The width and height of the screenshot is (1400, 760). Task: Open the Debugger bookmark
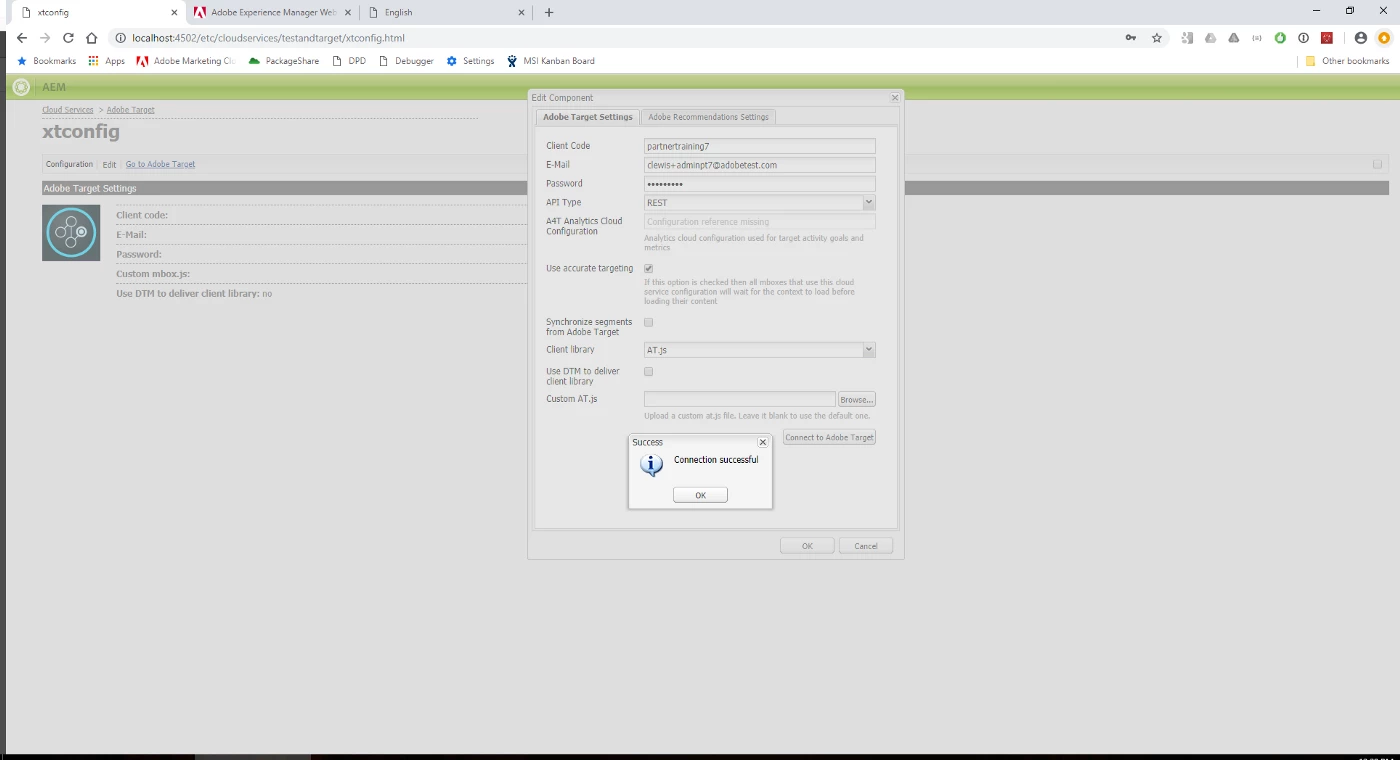click(x=406, y=61)
